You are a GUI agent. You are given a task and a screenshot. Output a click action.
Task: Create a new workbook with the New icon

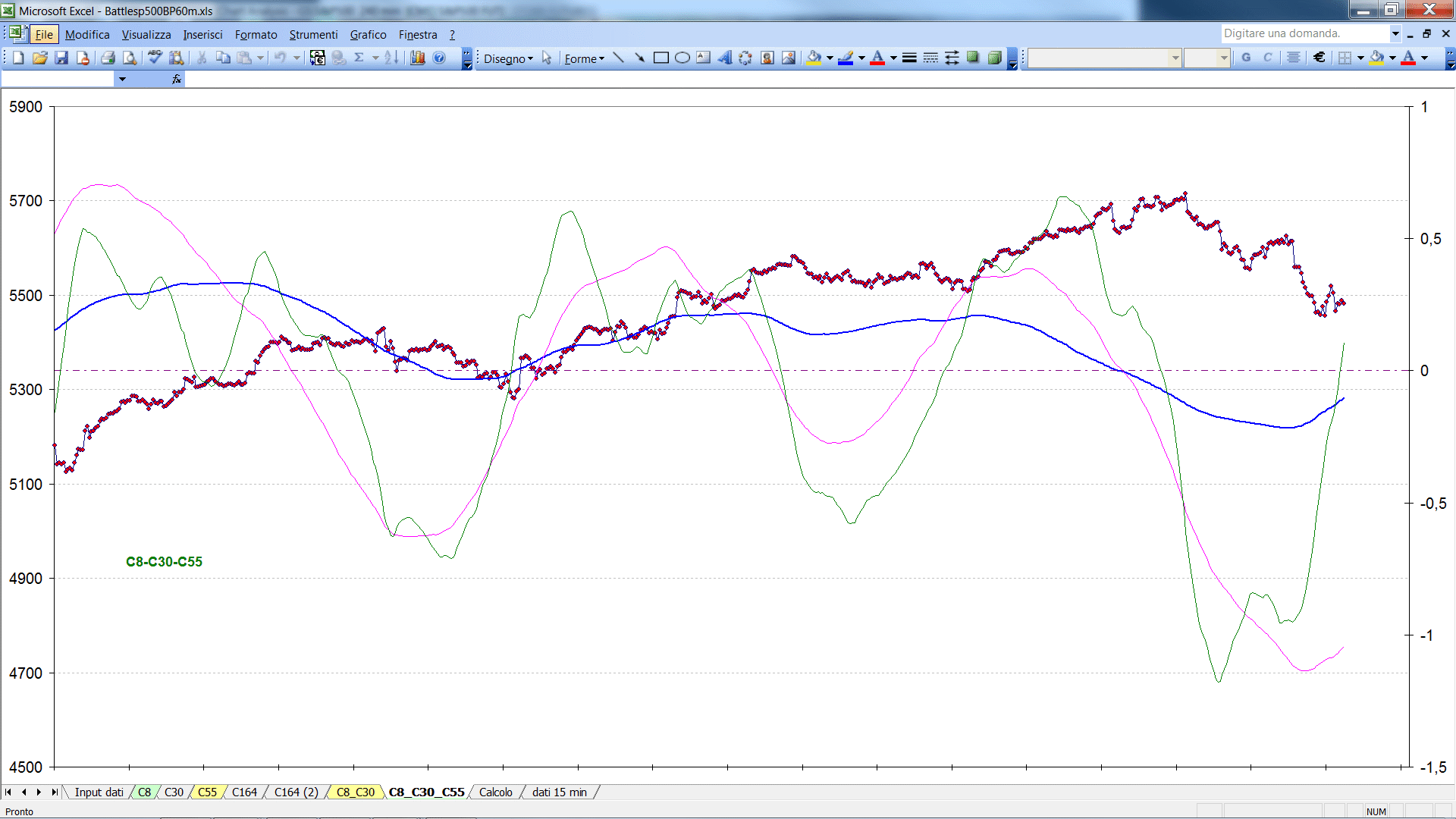tap(18, 58)
